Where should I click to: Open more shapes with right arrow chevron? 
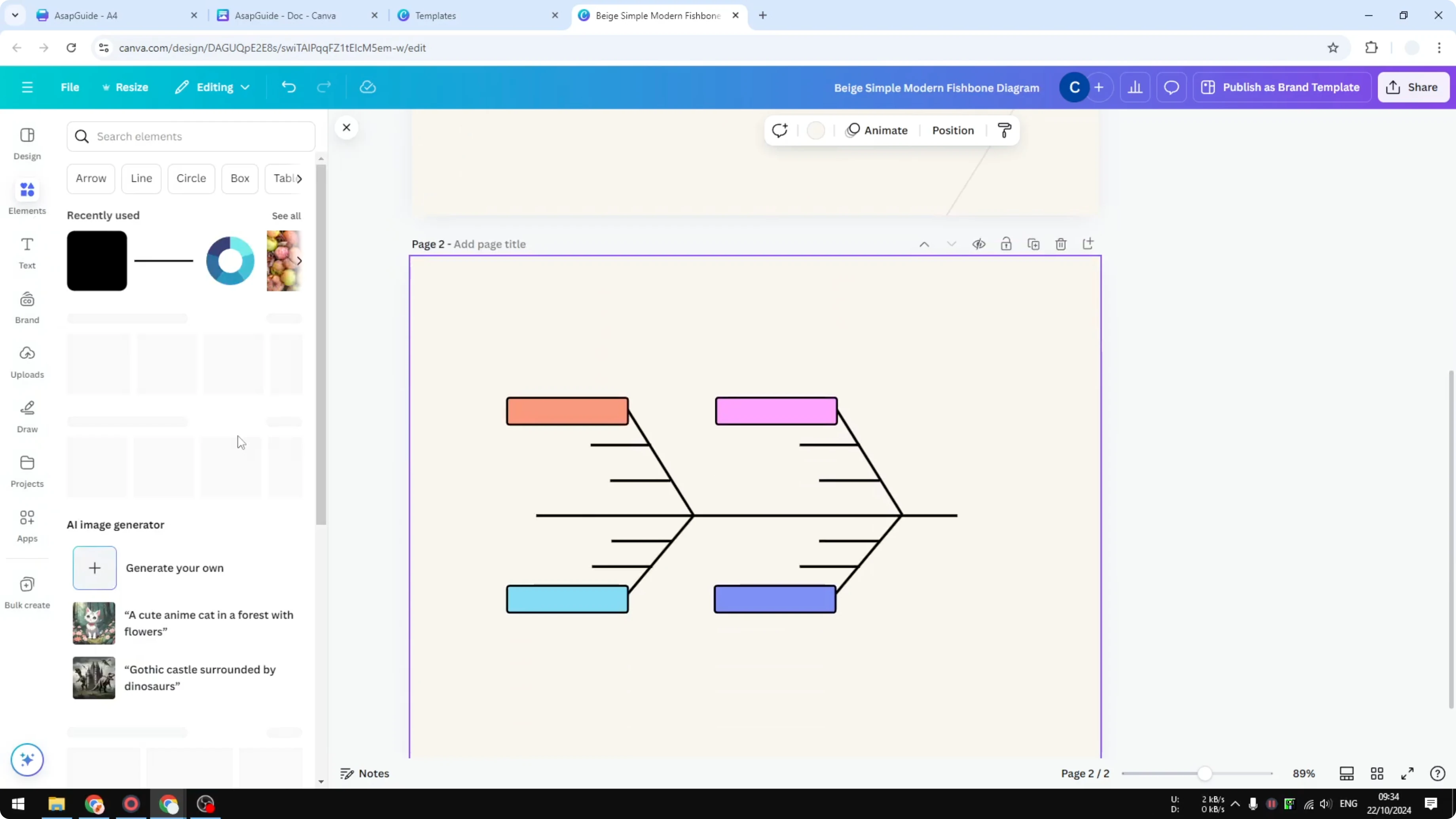click(x=300, y=178)
